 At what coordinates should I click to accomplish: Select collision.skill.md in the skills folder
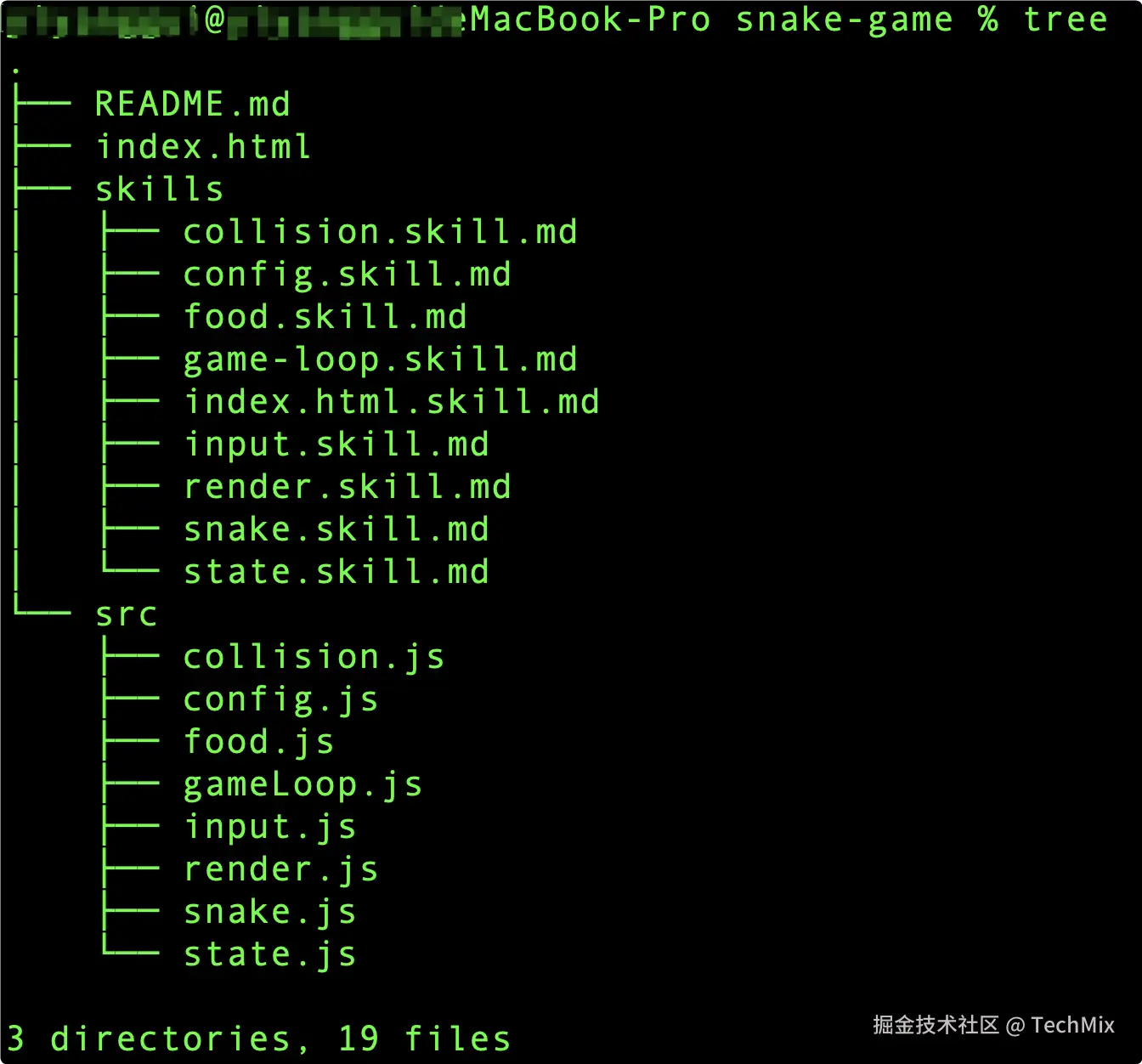click(x=381, y=232)
